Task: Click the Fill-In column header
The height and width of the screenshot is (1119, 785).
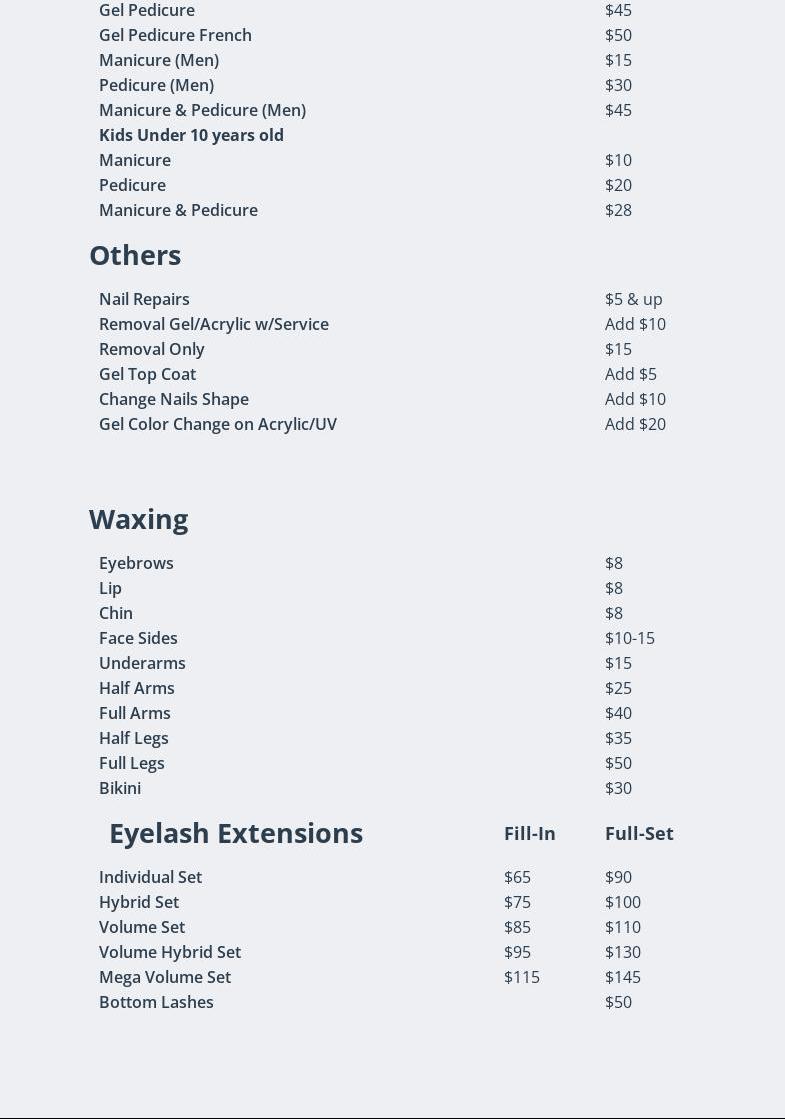Action: tap(529, 834)
